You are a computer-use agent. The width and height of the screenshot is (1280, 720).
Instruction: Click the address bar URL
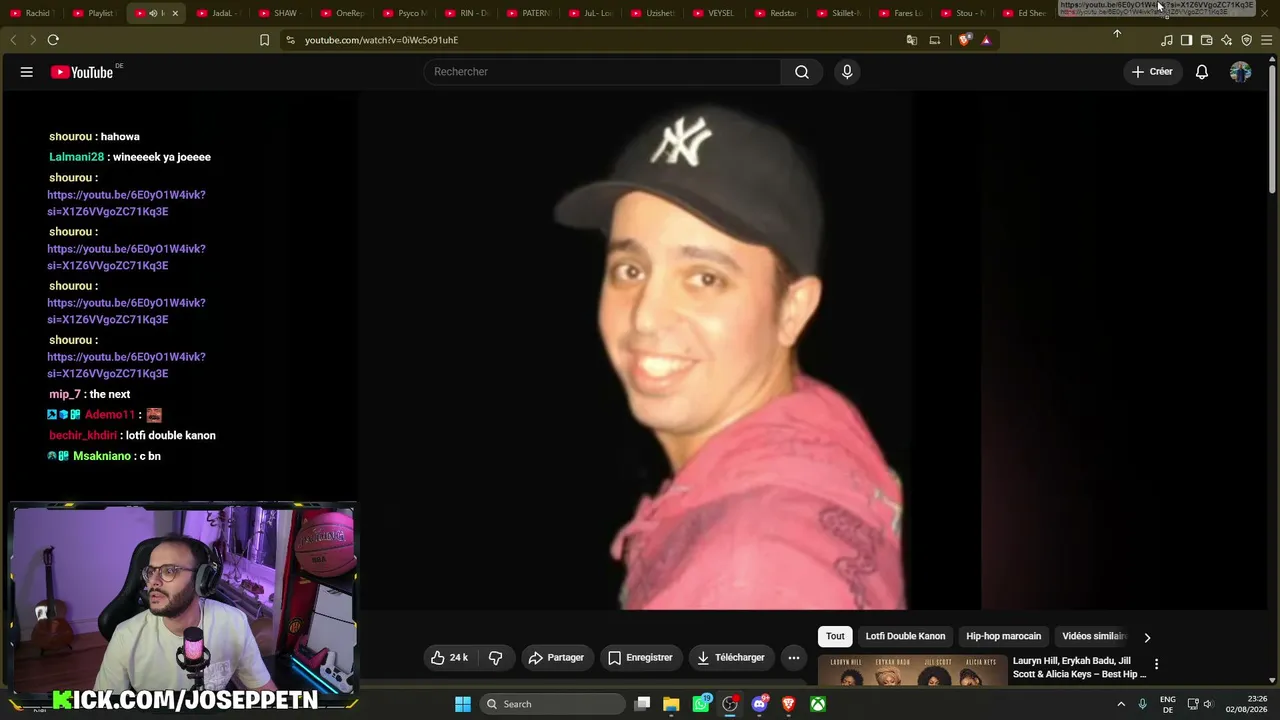pos(381,40)
